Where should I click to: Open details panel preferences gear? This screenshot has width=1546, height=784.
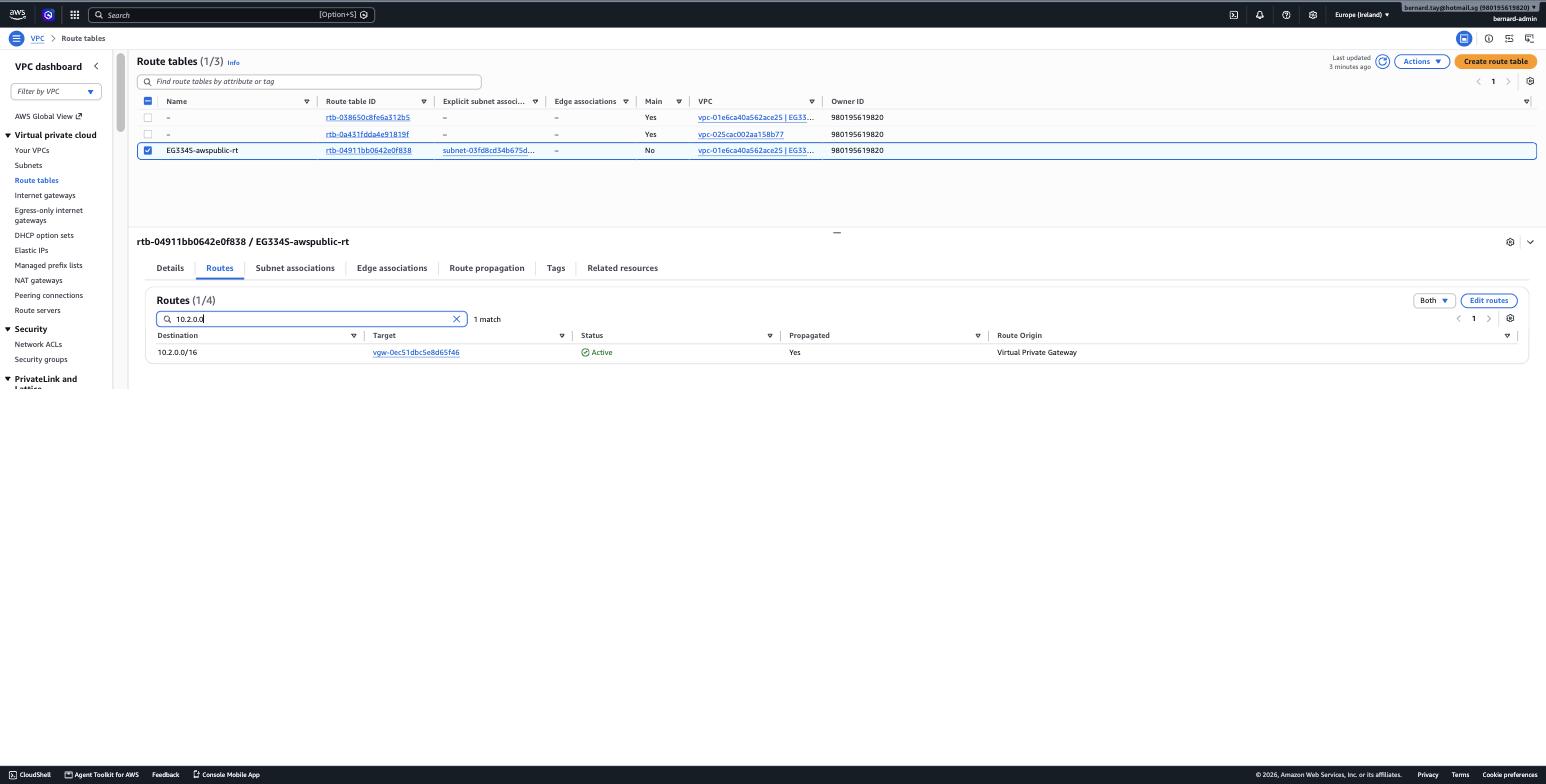pyautogui.click(x=1510, y=242)
